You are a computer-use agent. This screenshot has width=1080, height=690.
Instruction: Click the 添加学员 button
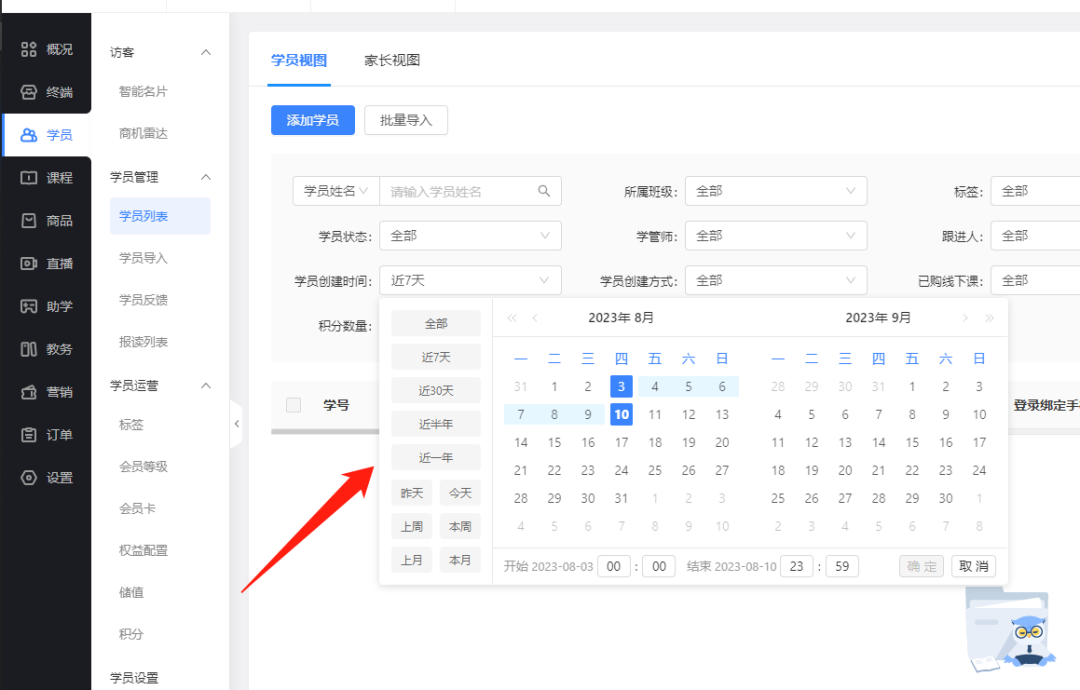(x=312, y=119)
